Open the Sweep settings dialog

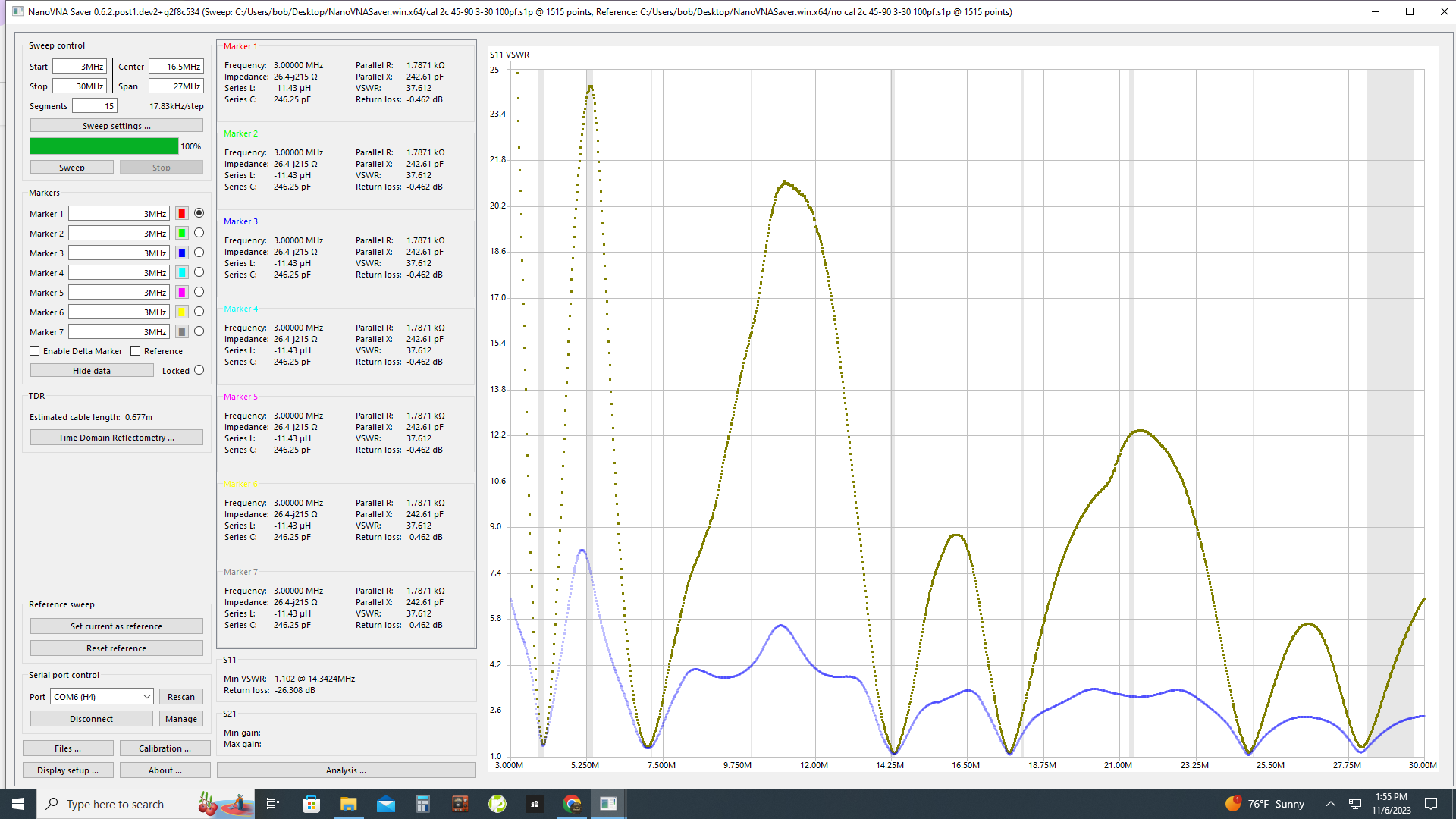[x=116, y=126]
